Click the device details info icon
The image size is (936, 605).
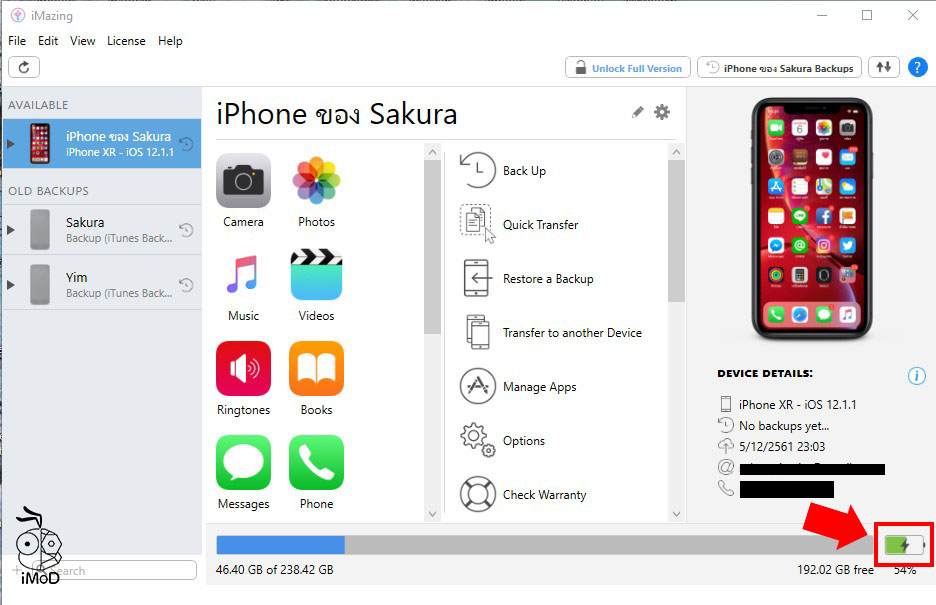[x=917, y=376]
